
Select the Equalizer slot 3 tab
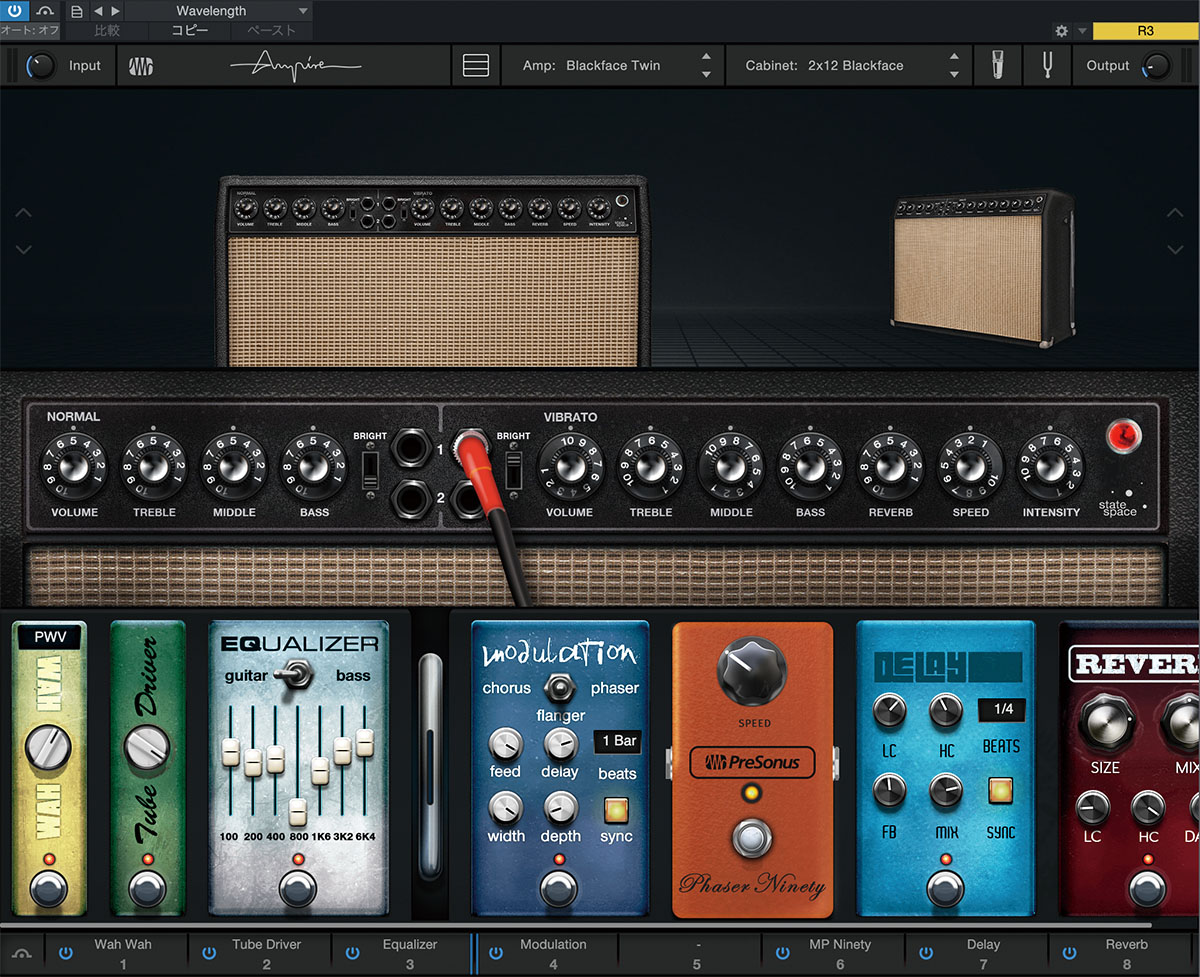402,953
